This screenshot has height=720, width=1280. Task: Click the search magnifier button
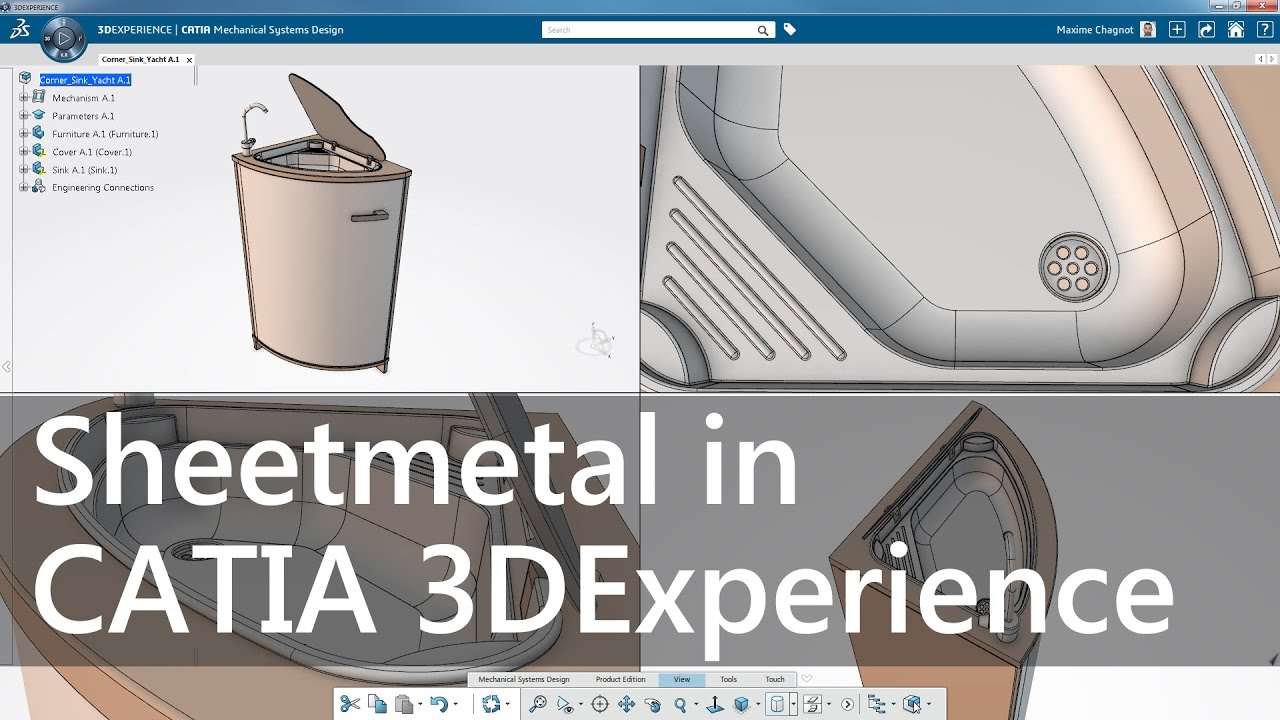[765, 30]
